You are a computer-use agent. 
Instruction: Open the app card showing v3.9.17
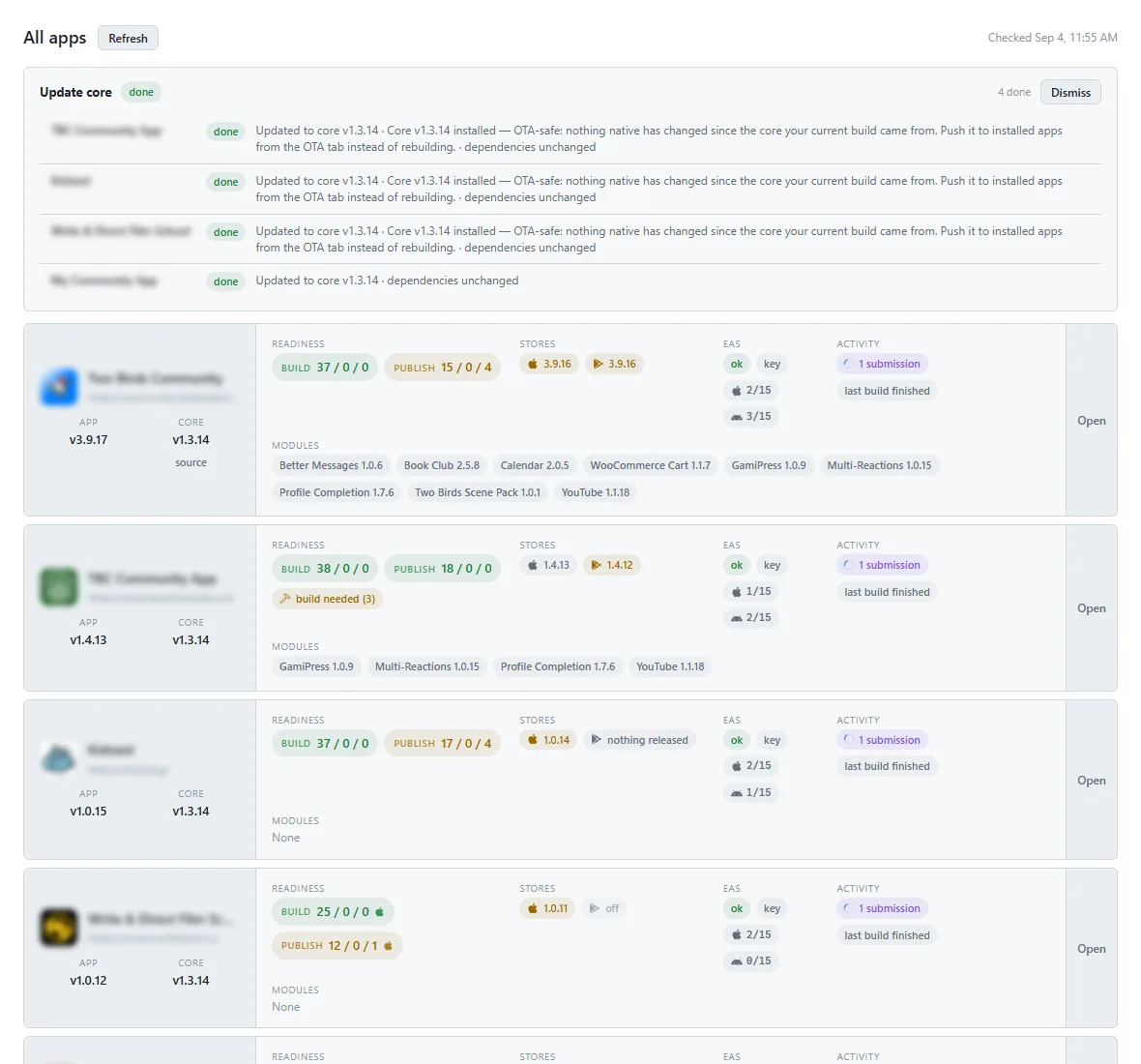pos(1092,421)
